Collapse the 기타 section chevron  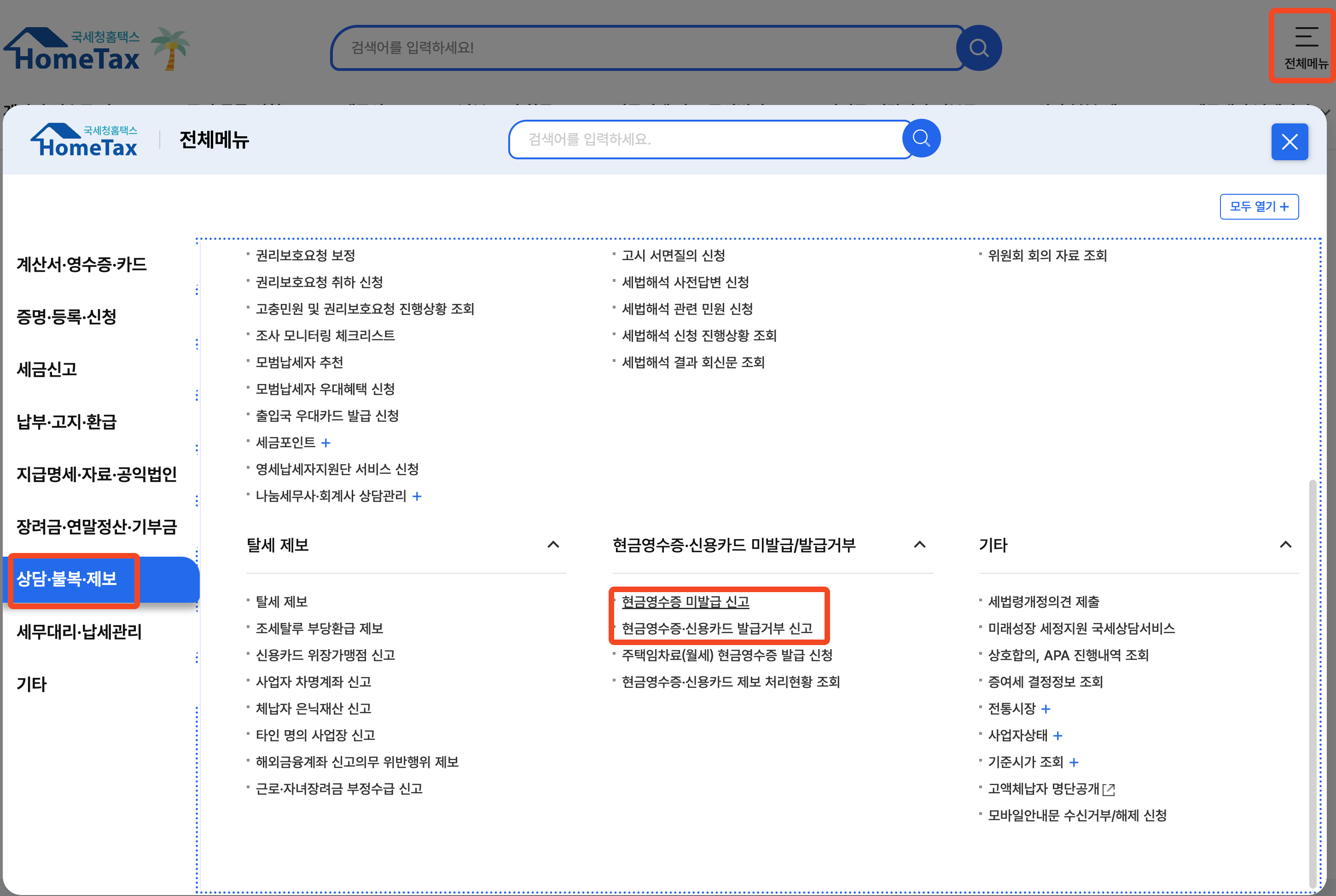click(1285, 545)
